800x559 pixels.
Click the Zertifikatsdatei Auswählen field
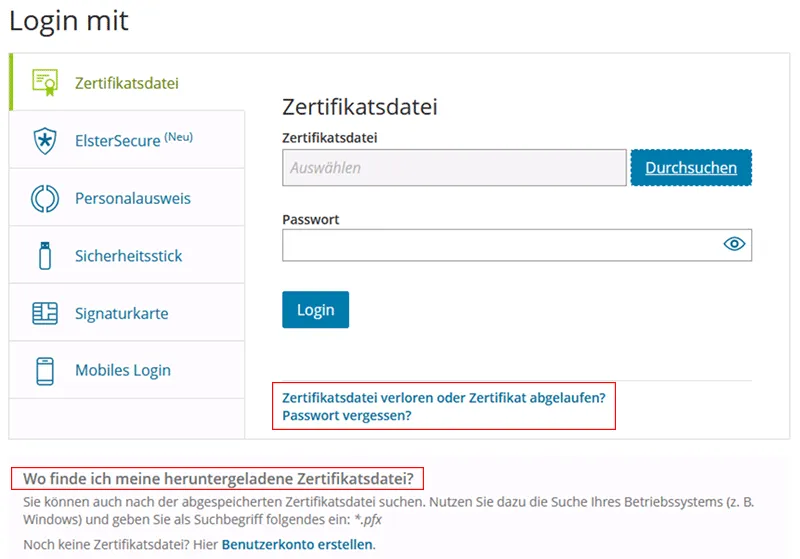coord(454,168)
